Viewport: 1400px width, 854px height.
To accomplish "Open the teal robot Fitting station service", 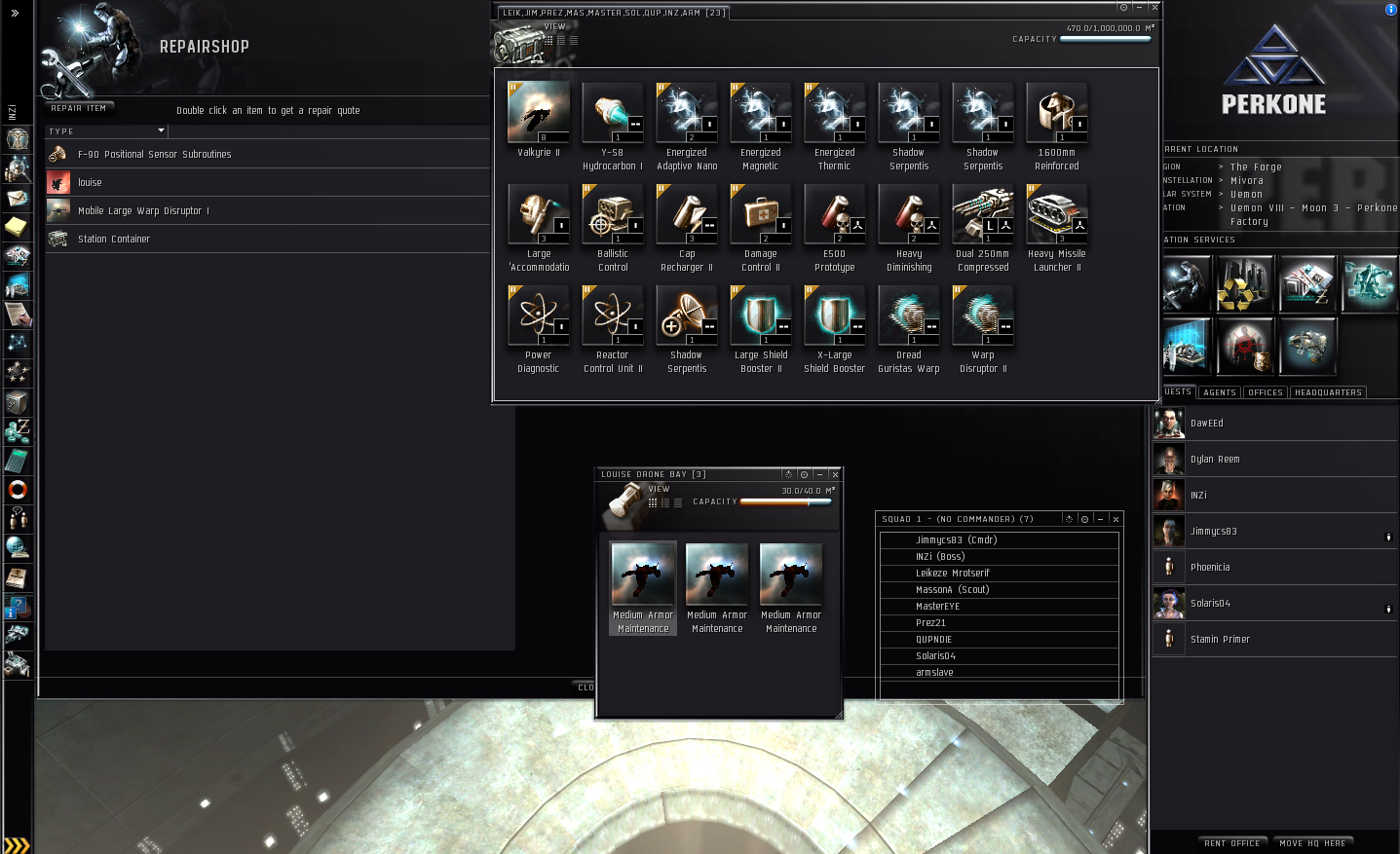I will [1370, 284].
